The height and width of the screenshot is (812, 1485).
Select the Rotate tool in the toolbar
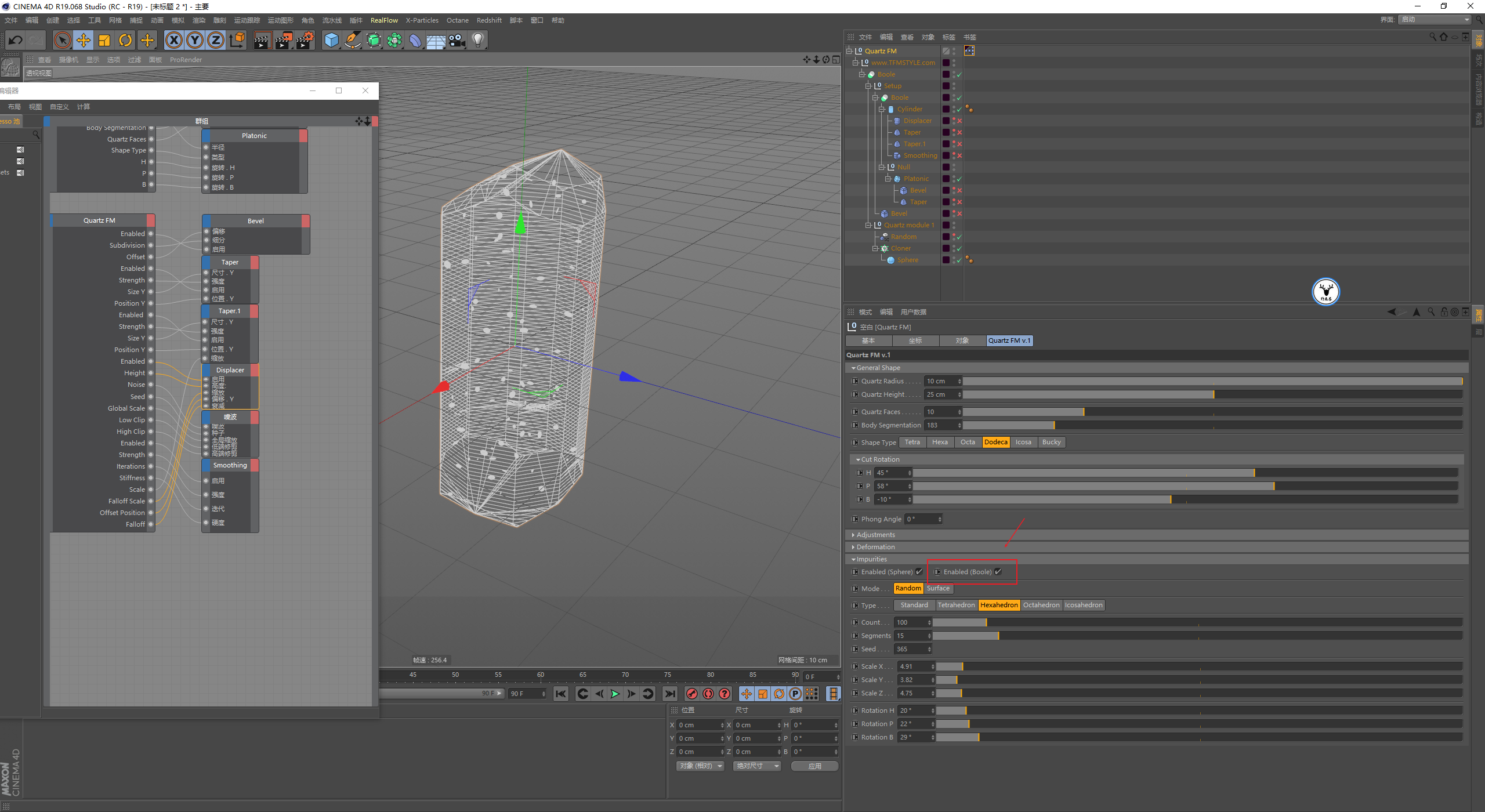tap(125, 40)
